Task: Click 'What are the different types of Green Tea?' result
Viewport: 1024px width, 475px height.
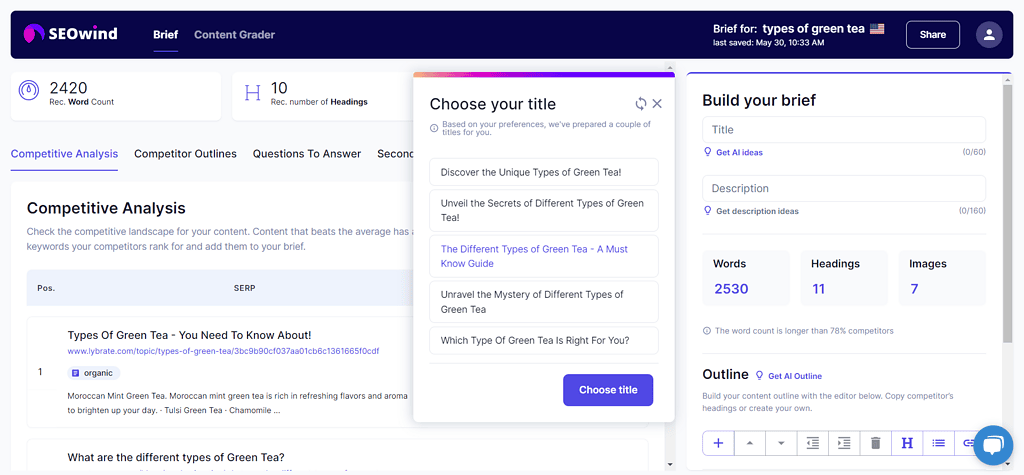Action: [x=176, y=457]
